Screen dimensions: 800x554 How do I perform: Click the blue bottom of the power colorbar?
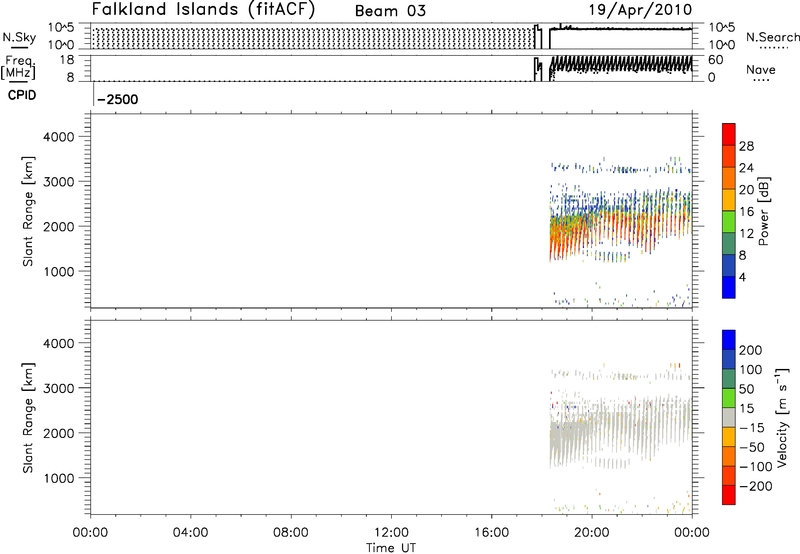click(729, 287)
